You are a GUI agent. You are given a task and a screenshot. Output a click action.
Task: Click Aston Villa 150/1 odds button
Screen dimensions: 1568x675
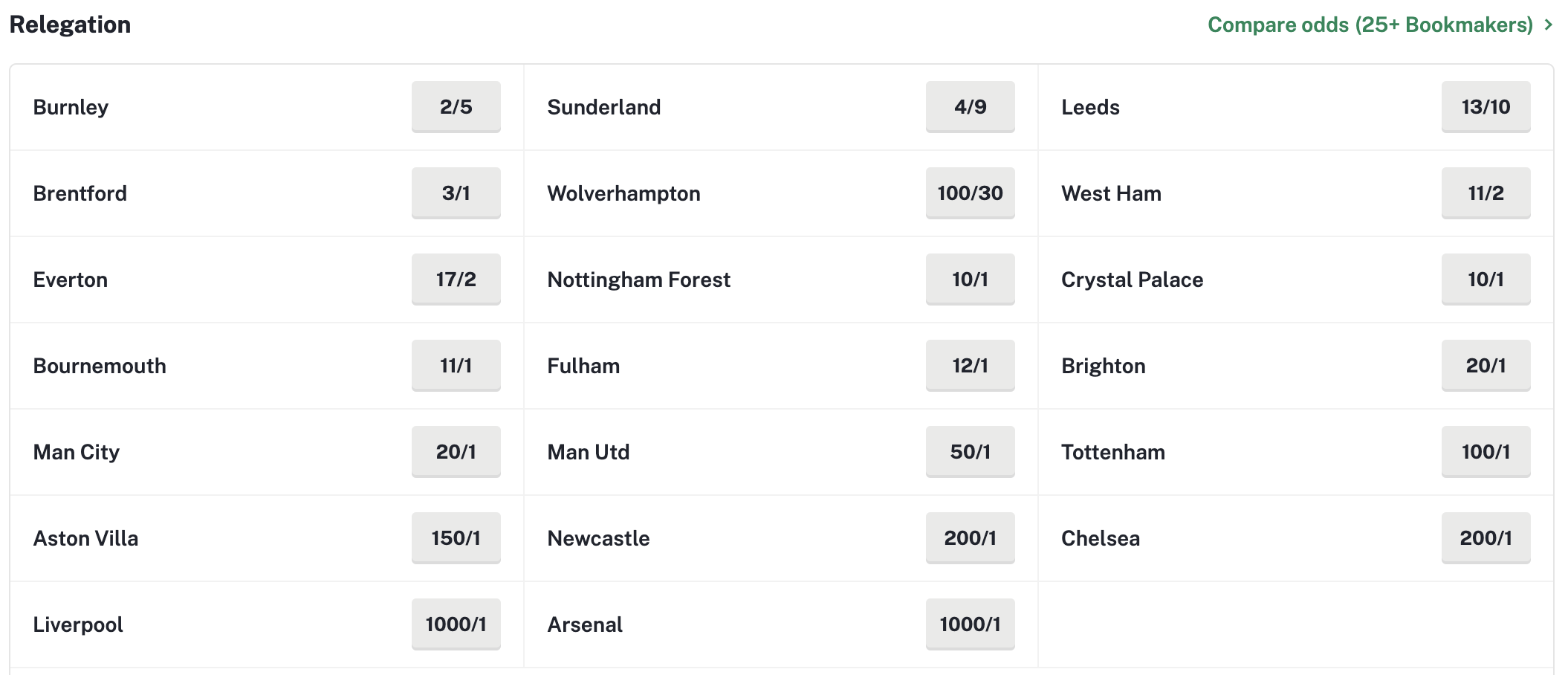coord(456,538)
